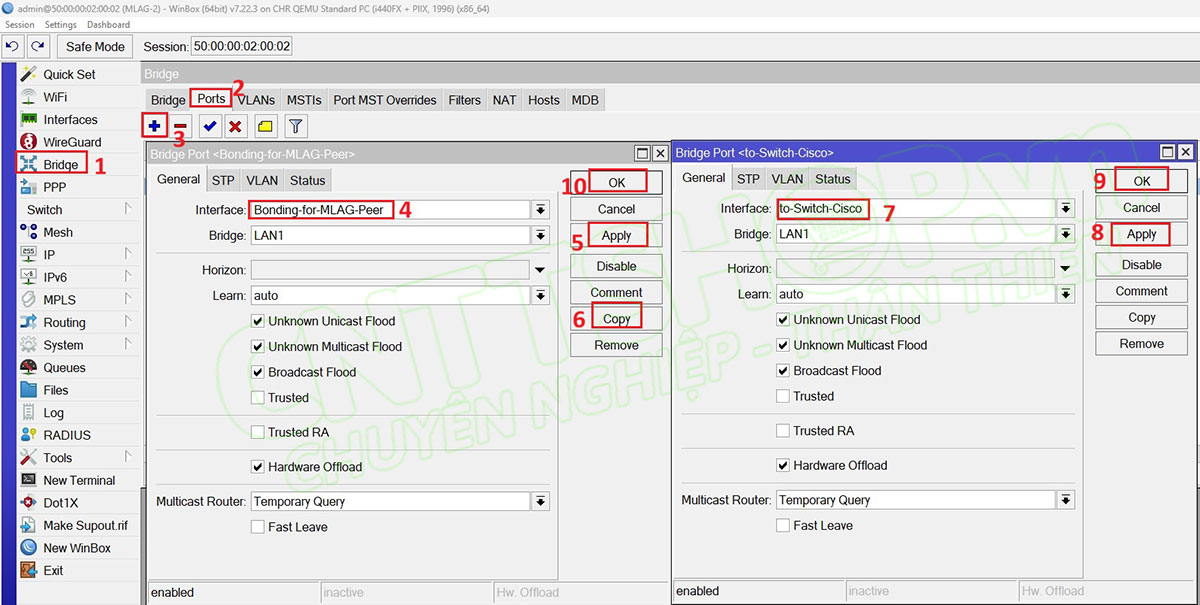This screenshot has width=1200, height=605.
Task: Open New Terminal from sidebar
Action: [79, 480]
